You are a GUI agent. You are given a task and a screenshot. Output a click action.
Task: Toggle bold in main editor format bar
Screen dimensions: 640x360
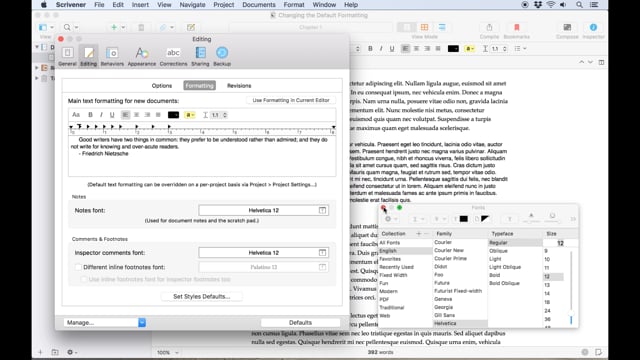[370, 49]
